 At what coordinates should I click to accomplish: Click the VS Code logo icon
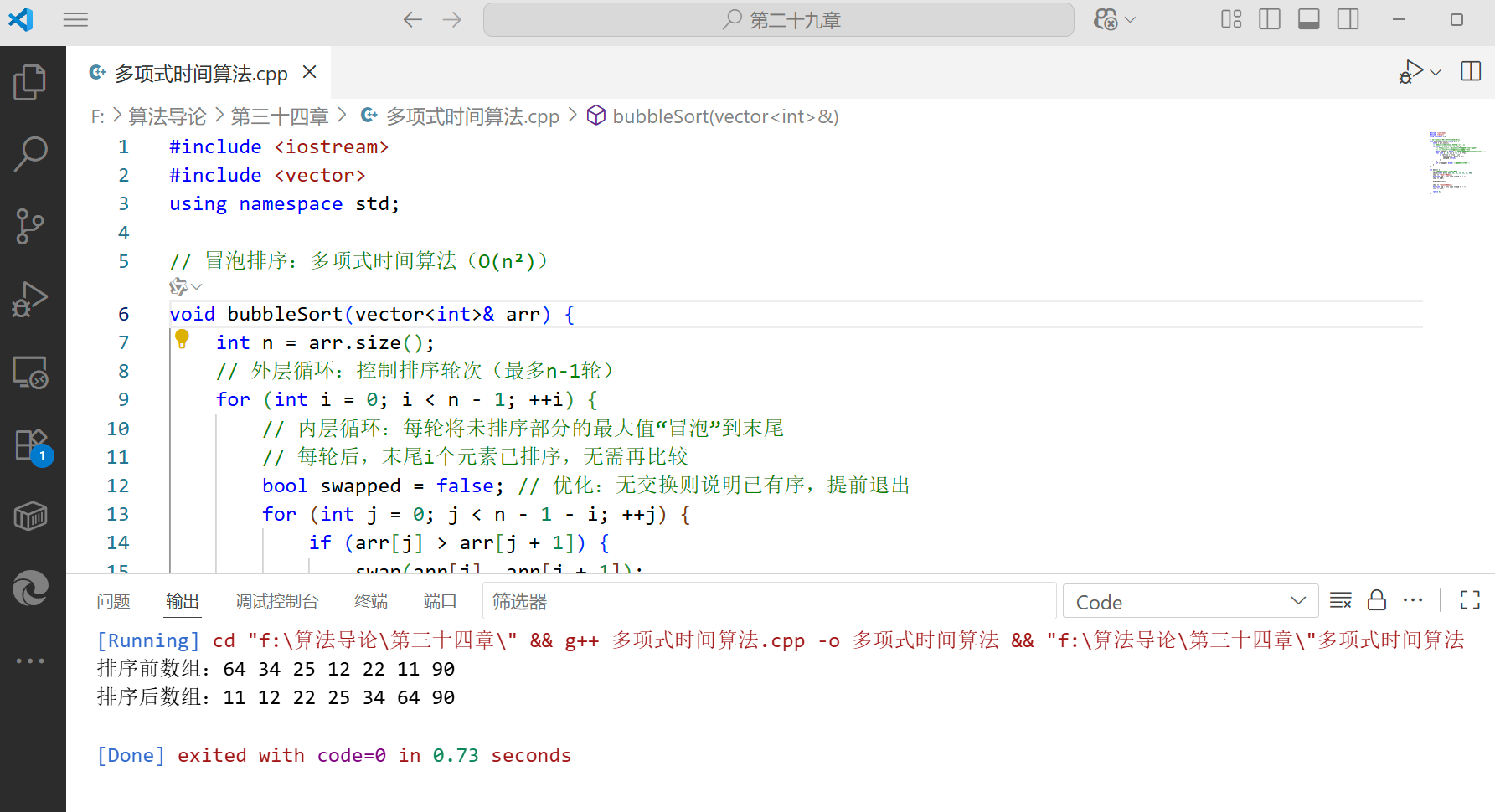click(x=20, y=19)
